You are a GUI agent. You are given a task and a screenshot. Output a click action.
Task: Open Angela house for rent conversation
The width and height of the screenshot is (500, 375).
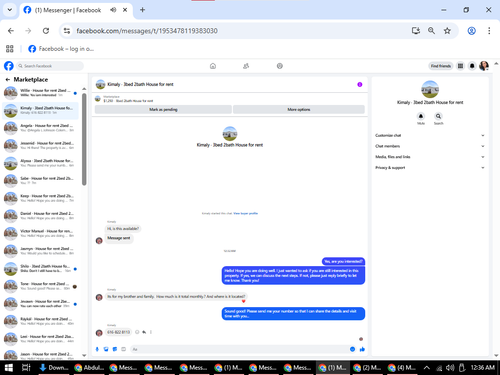coord(40,128)
